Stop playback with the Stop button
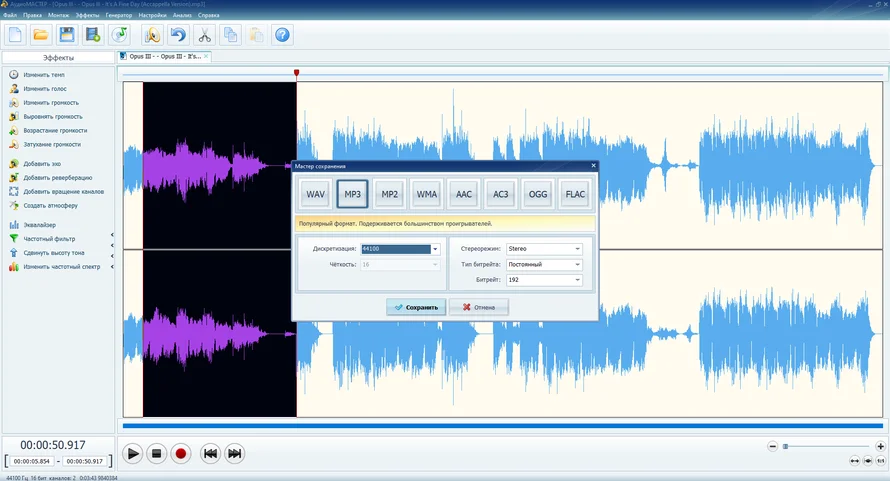The width and height of the screenshot is (890, 481). click(x=157, y=454)
